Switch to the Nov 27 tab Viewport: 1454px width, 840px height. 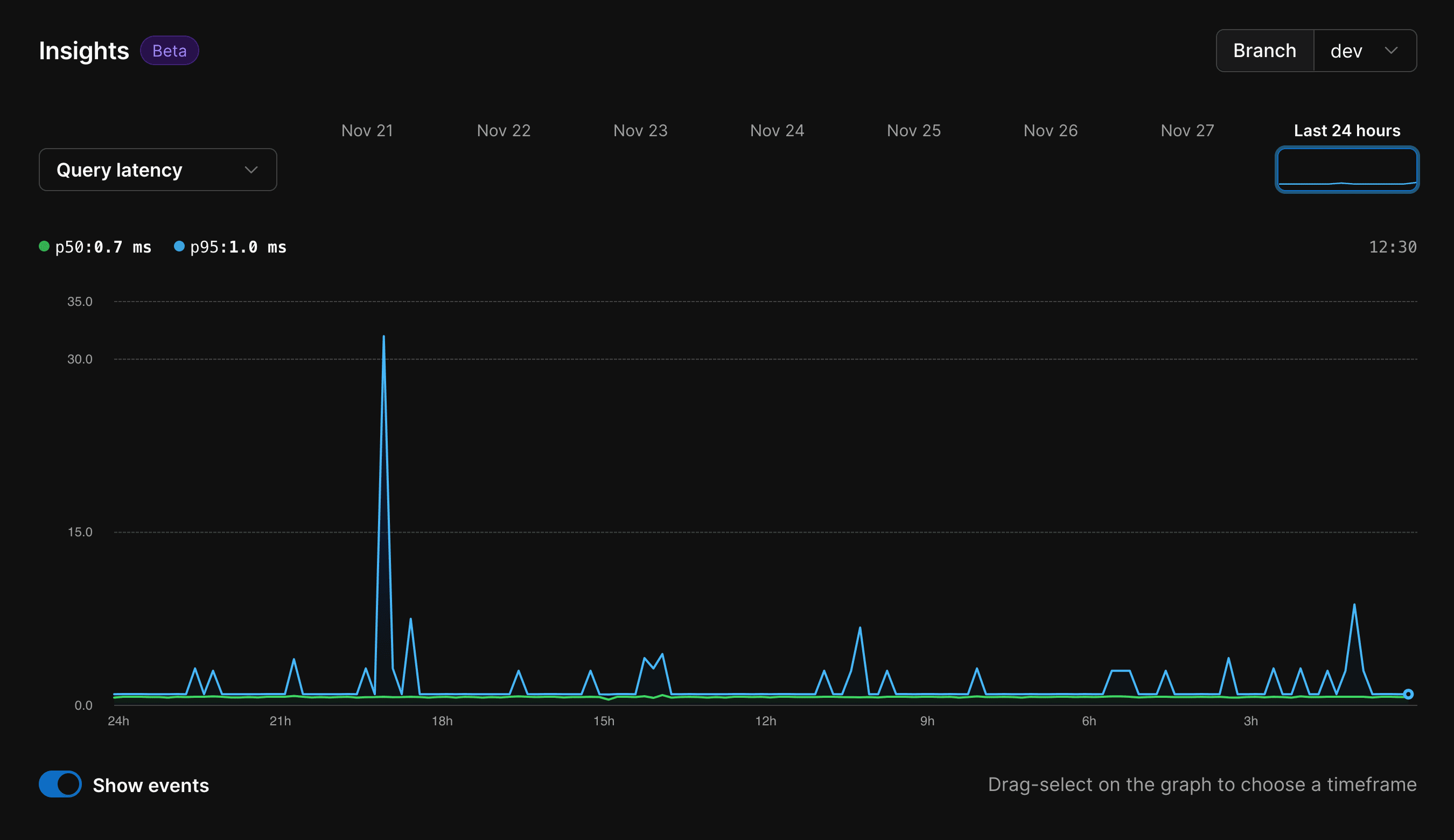[1187, 130]
